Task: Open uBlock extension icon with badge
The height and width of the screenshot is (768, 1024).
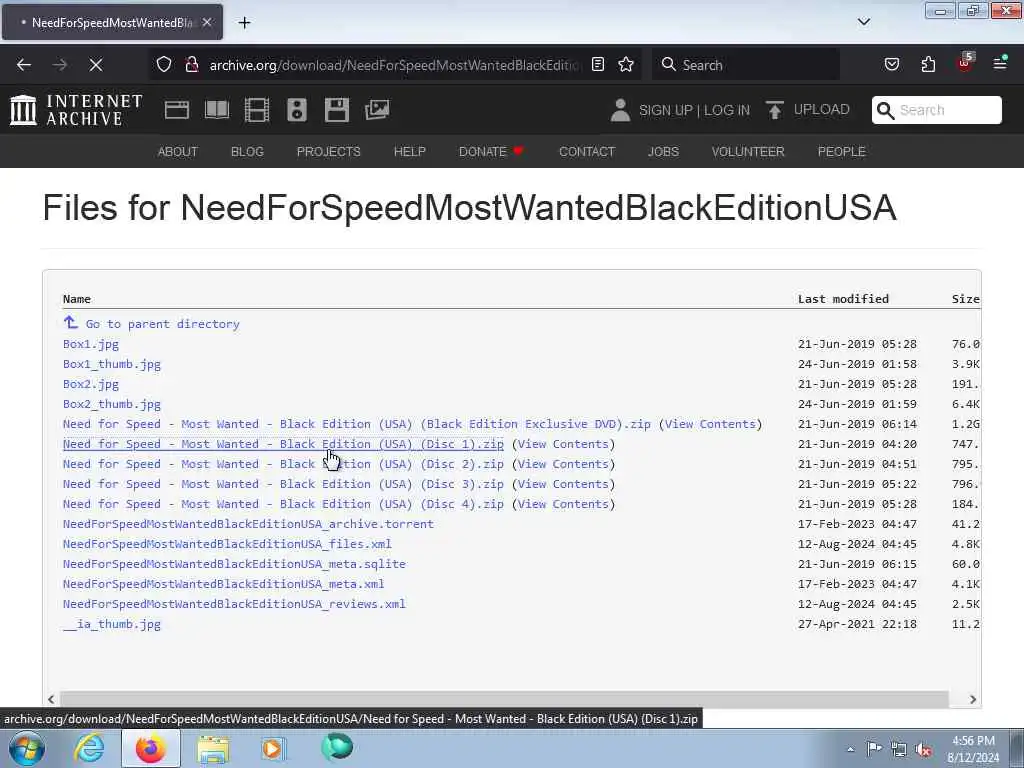Action: [965, 63]
